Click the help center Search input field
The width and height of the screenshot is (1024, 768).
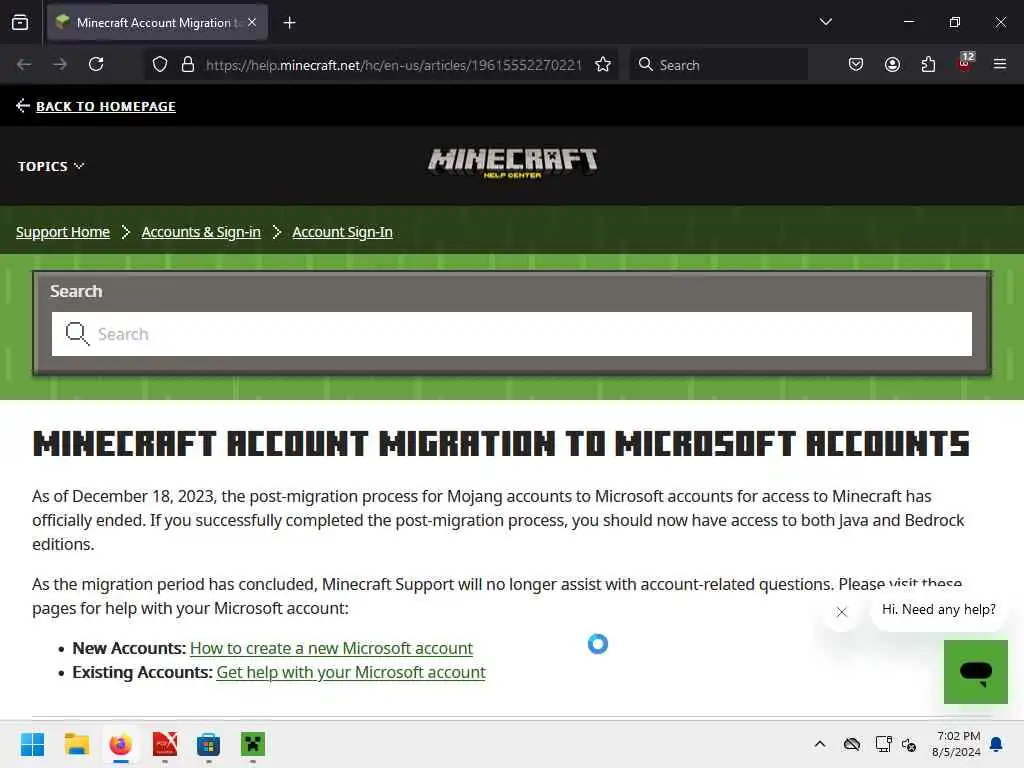click(512, 334)
